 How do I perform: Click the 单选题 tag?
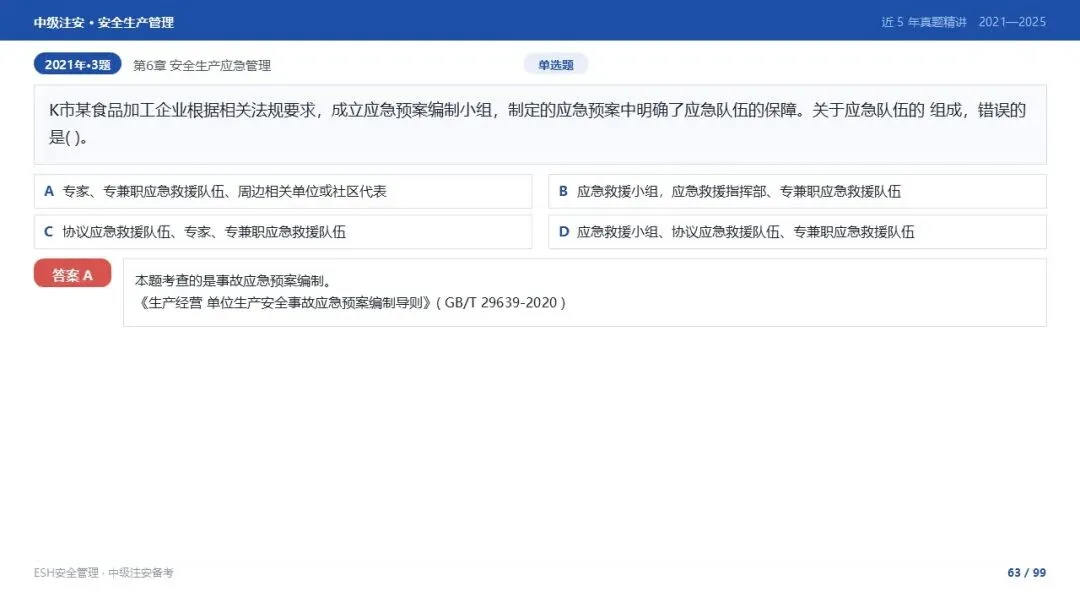556,65
